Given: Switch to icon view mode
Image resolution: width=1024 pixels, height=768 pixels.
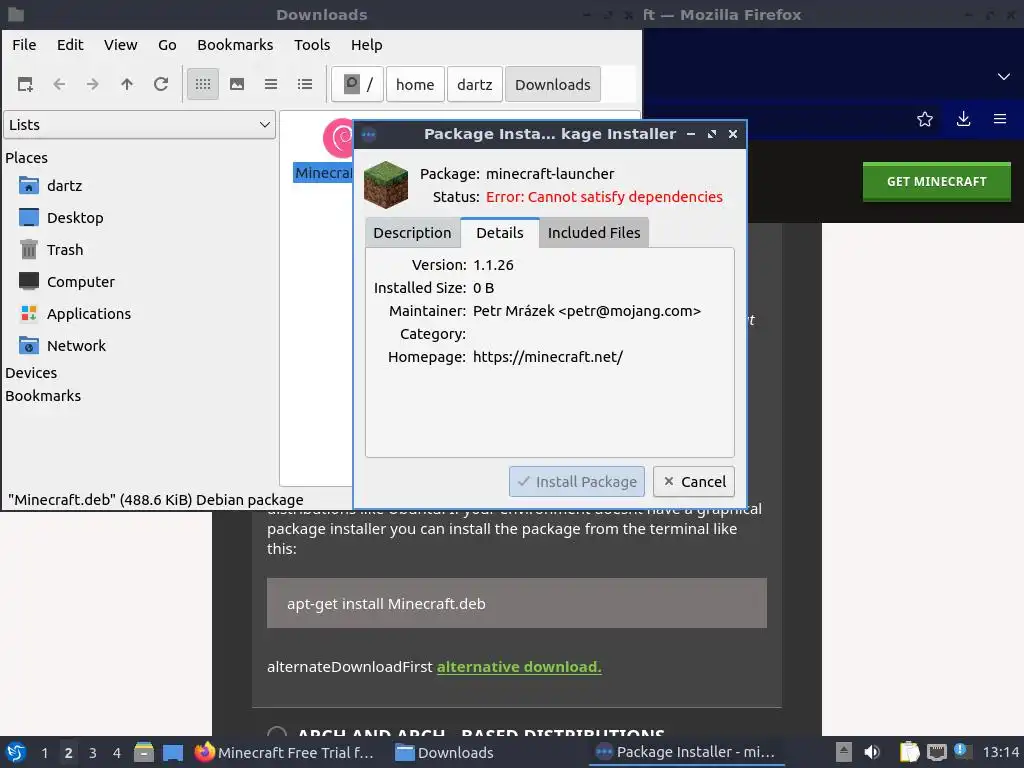Looking at the screenshot, I should pos(203,84).
